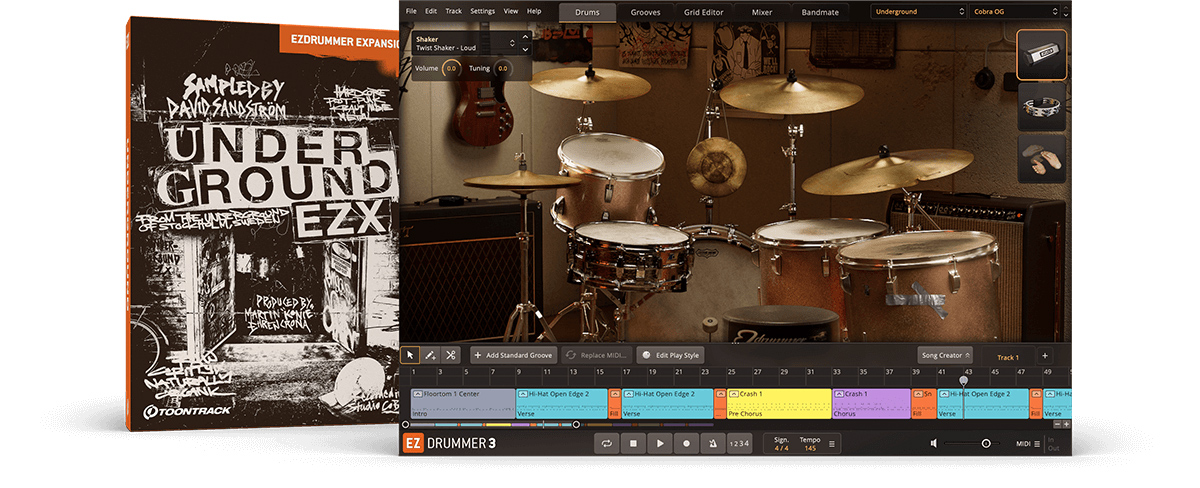Expand the Song Creator panel
The width and height of the screenshot is (1200, 488).
click(945, 355)
